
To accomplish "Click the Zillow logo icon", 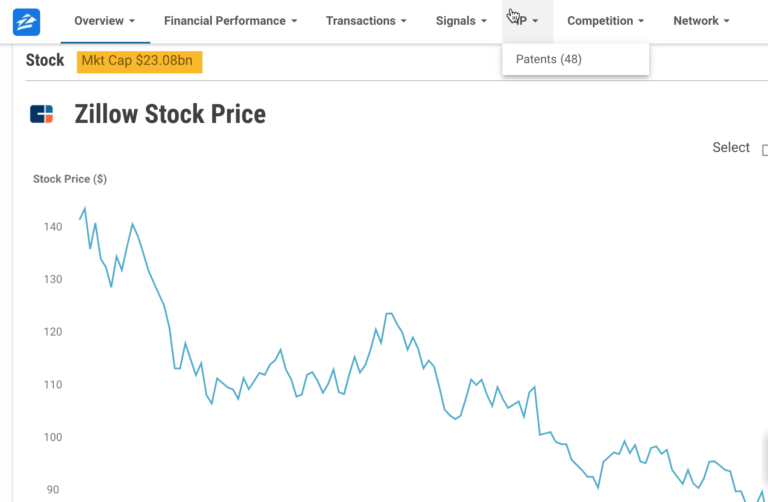I will coord(26,22).
